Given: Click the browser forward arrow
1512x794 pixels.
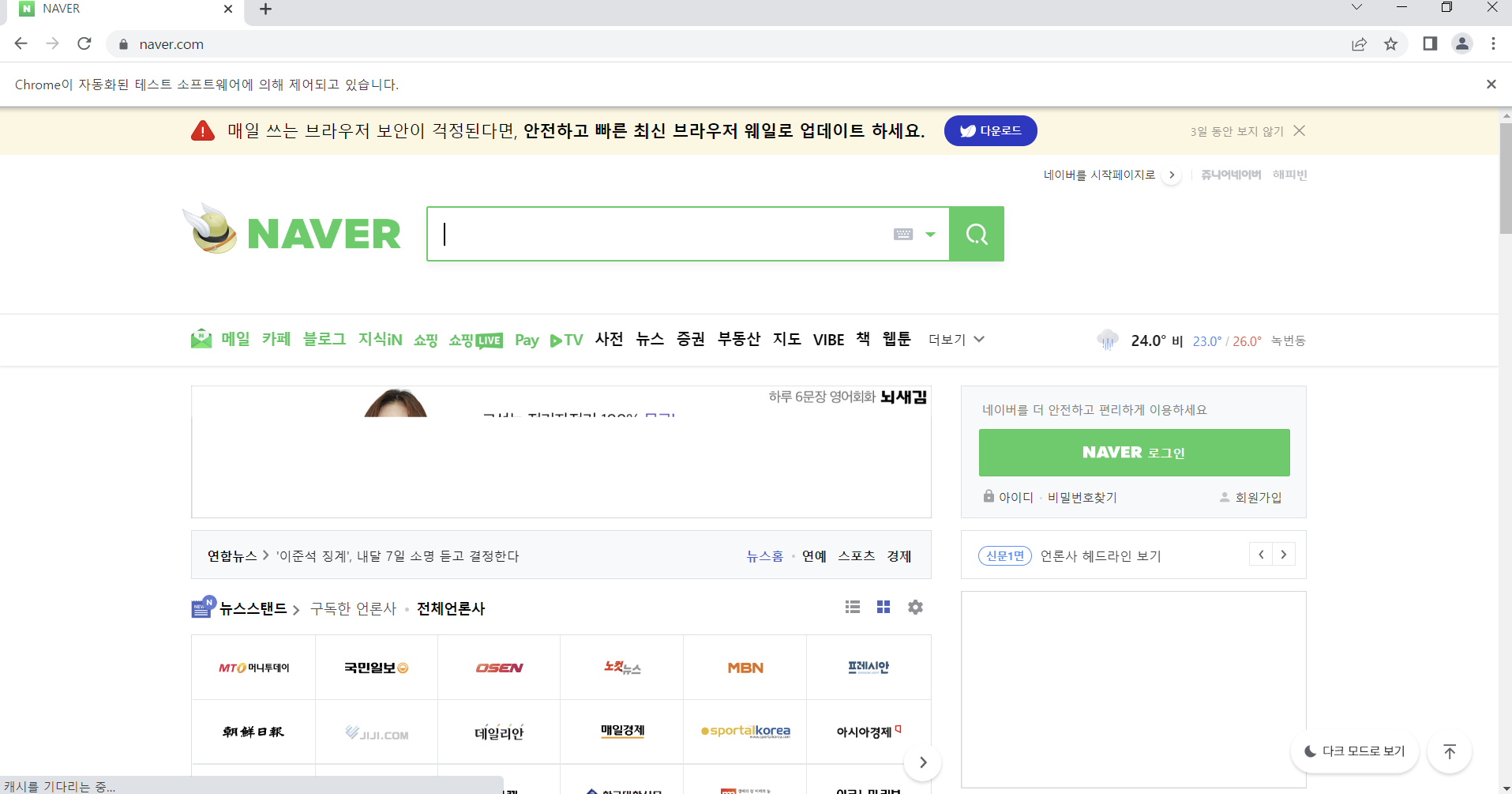Looking at the screenshot, I should pyautogui.click(x=53, y=44).
